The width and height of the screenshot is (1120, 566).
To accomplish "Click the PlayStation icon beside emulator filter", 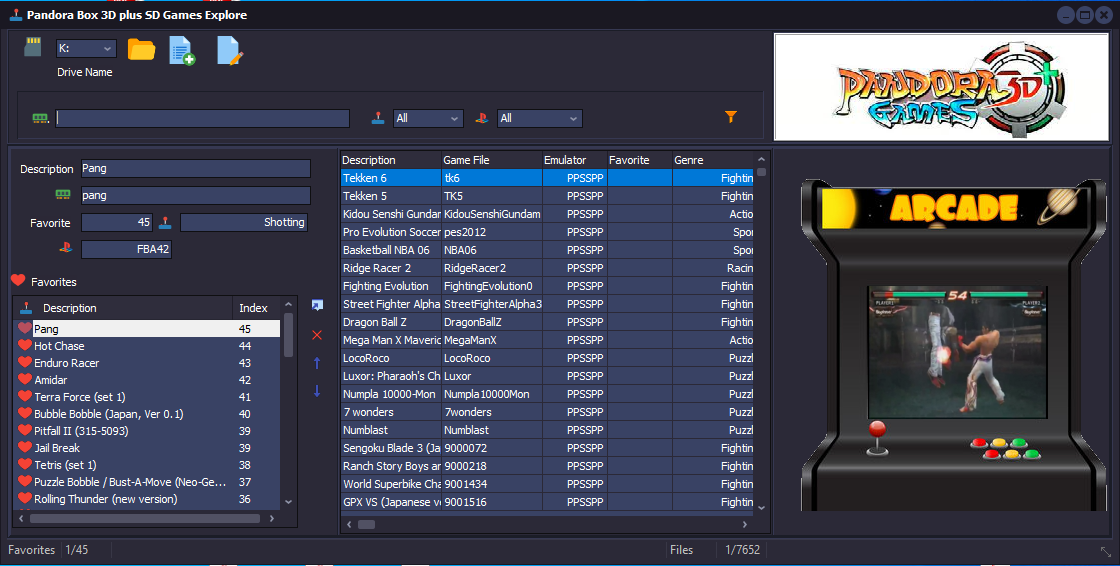I will coord(482,118).
